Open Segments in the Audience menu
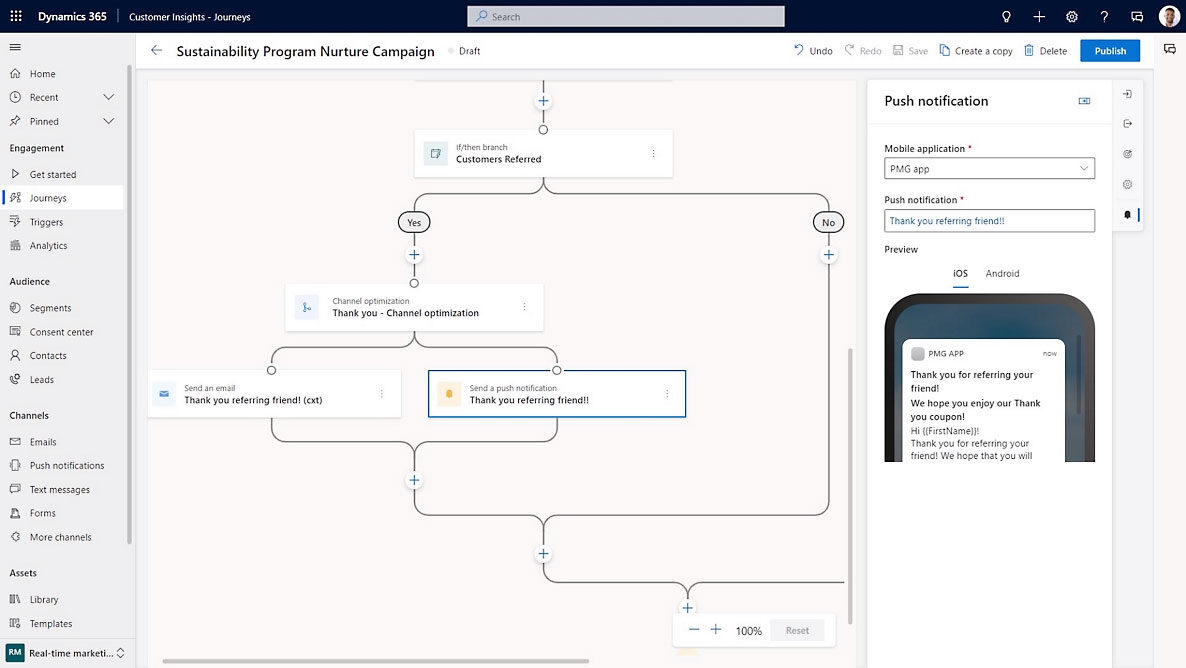The height and width of the screenshot is (668, 1186). (x=50, y=308)
